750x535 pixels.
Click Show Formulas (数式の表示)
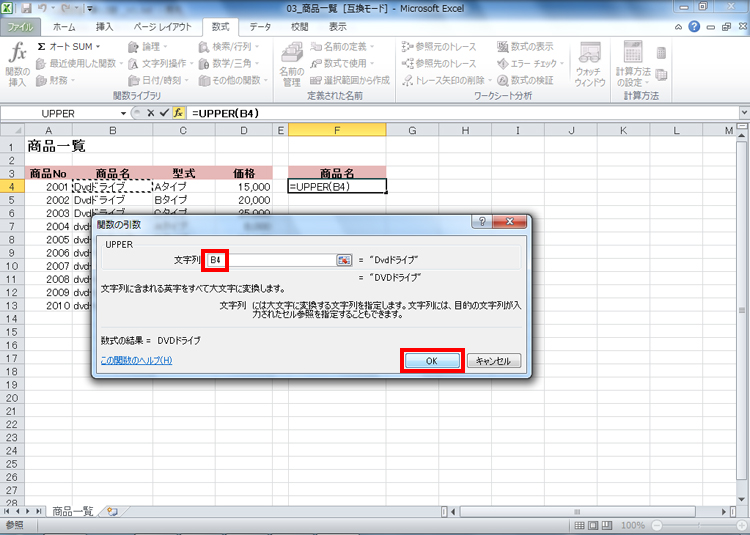pos(525,46)
